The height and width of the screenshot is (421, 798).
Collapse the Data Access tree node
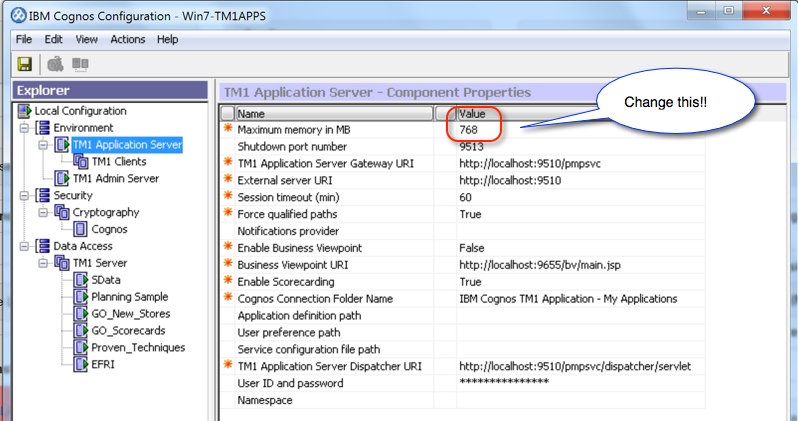point(24,246)
